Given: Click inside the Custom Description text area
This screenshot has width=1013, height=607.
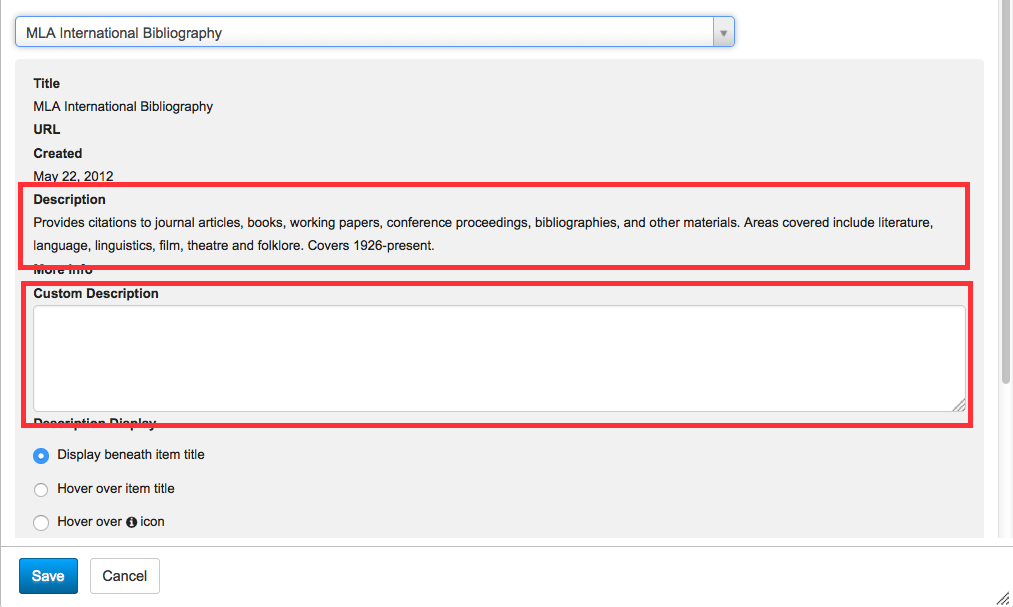Looking at the screenshot, I should point(499,358).
